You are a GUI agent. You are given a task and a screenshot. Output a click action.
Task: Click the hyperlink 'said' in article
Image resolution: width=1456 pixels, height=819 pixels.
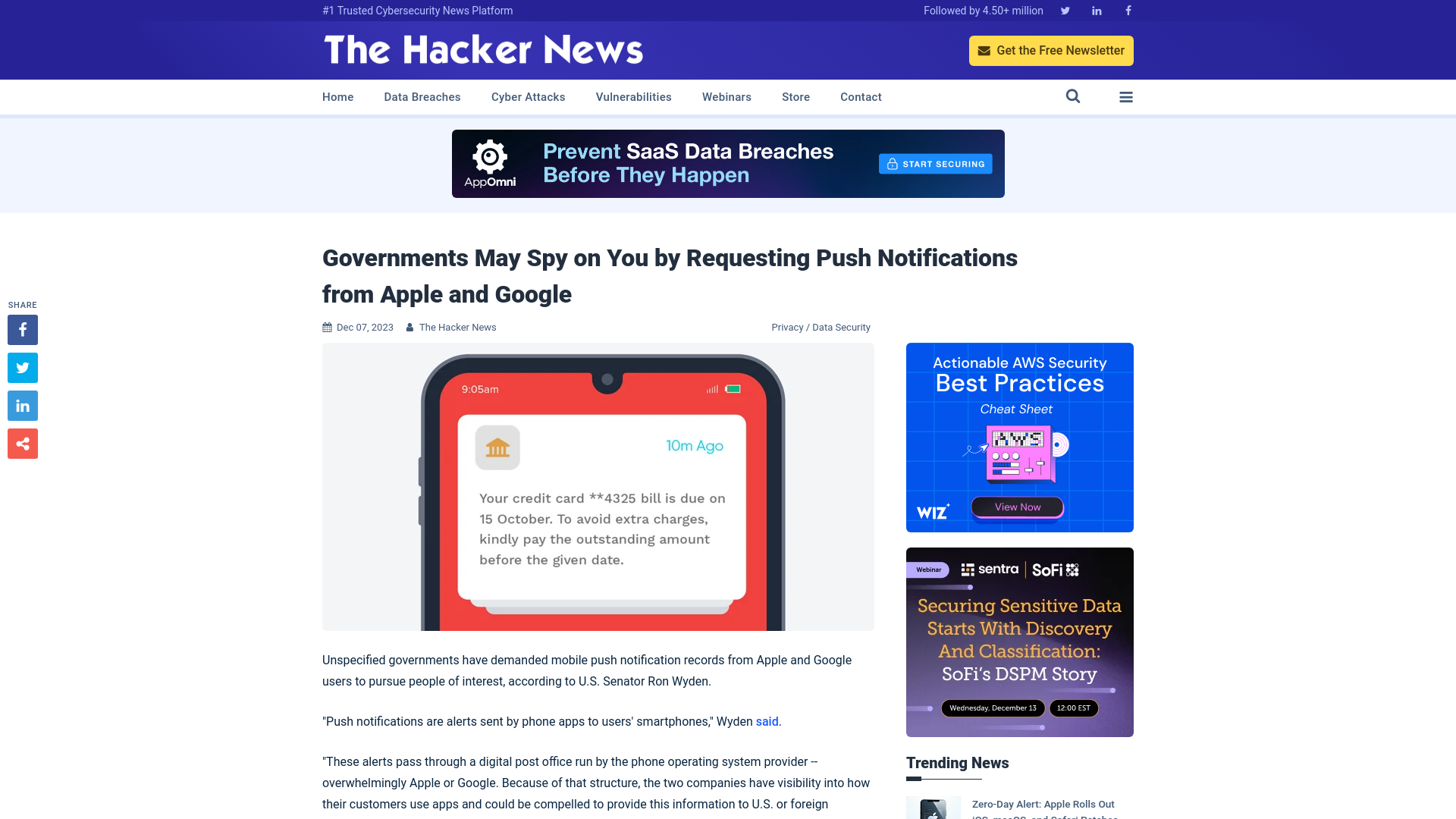pos(766,721)
